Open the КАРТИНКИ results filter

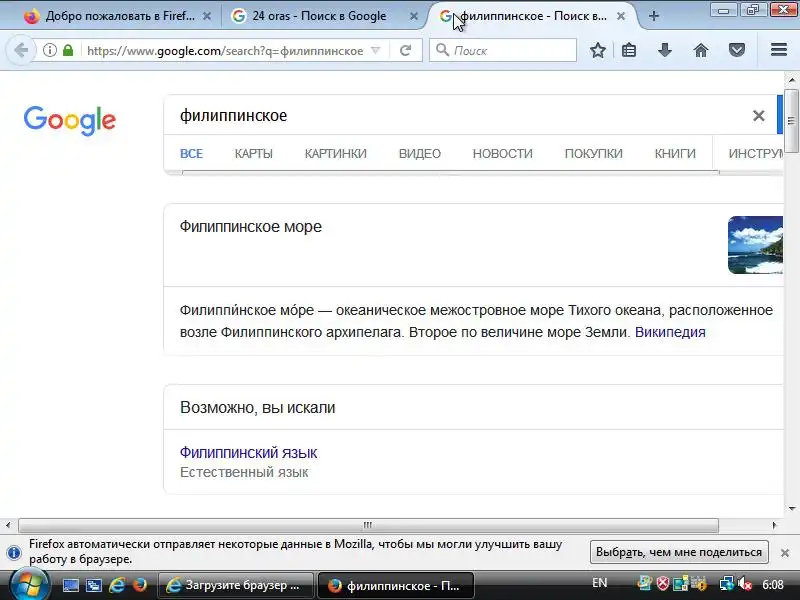point(336,154)
